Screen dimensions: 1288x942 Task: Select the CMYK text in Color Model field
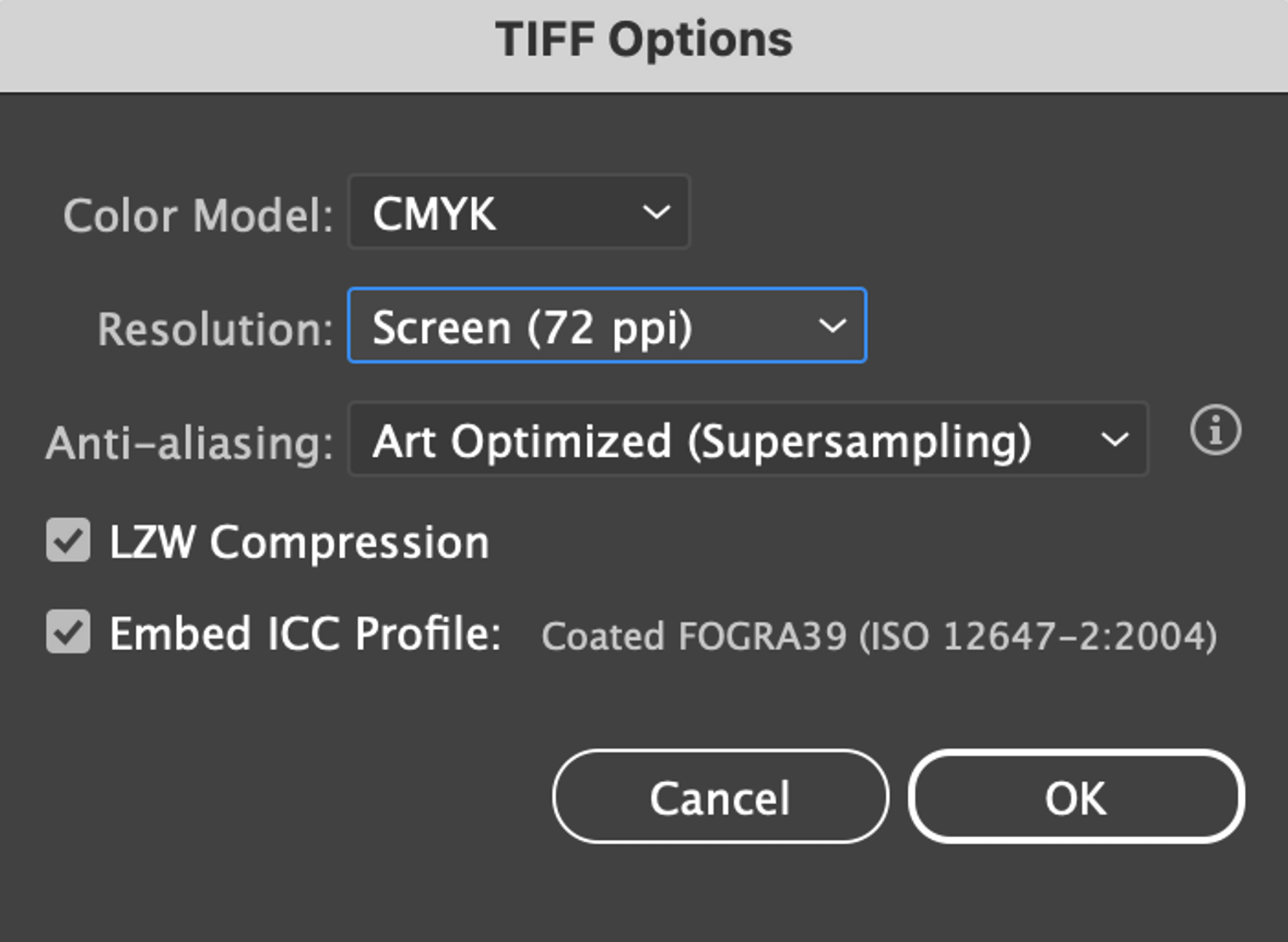434,214
